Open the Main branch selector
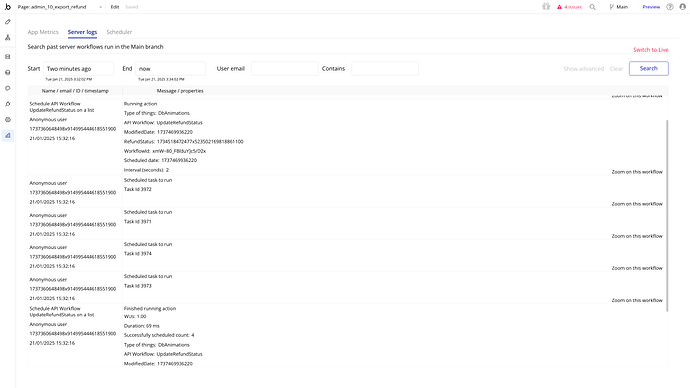 [619, 7]
